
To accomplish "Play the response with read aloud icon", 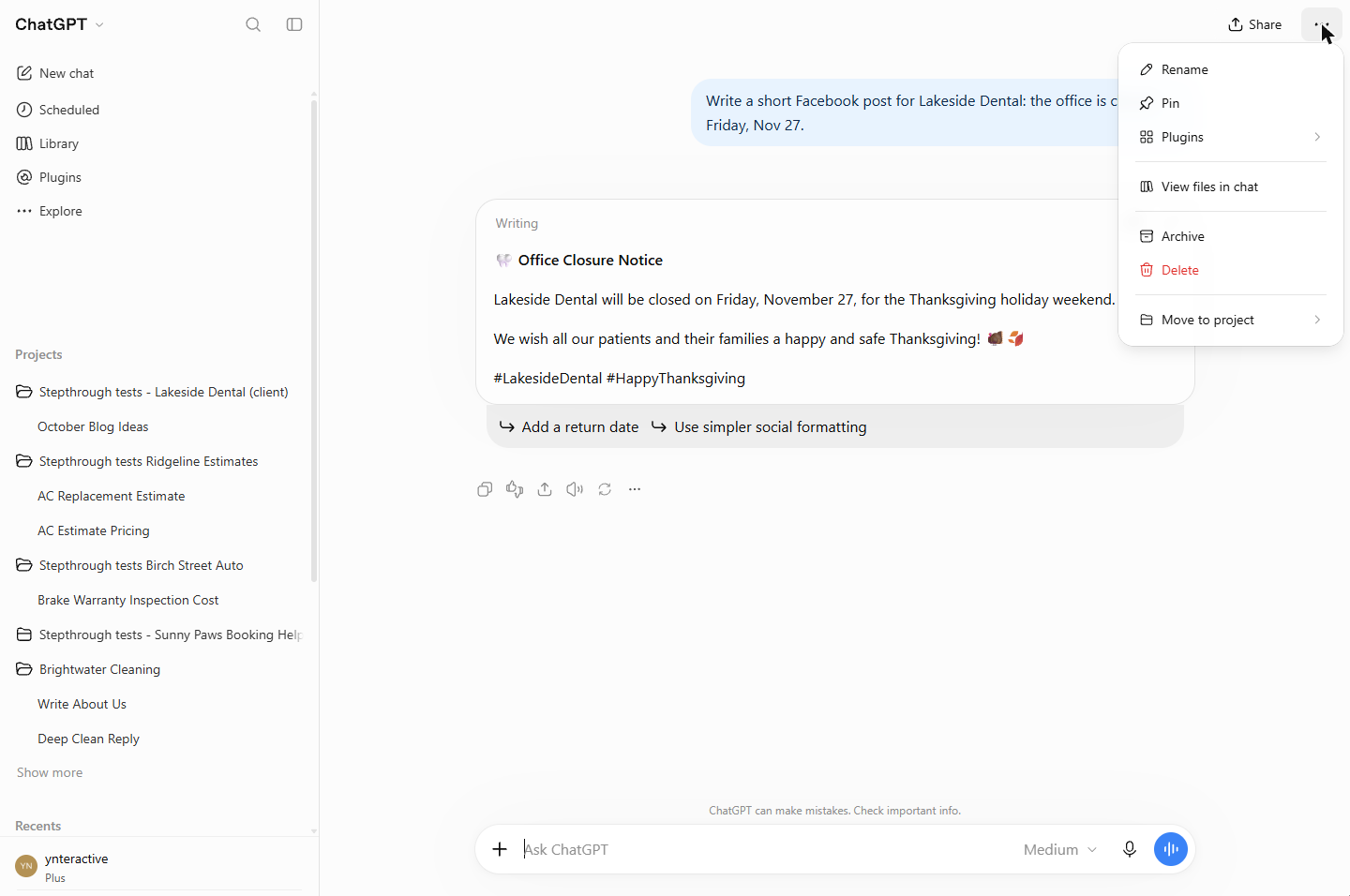I will (x=575, y=489).
